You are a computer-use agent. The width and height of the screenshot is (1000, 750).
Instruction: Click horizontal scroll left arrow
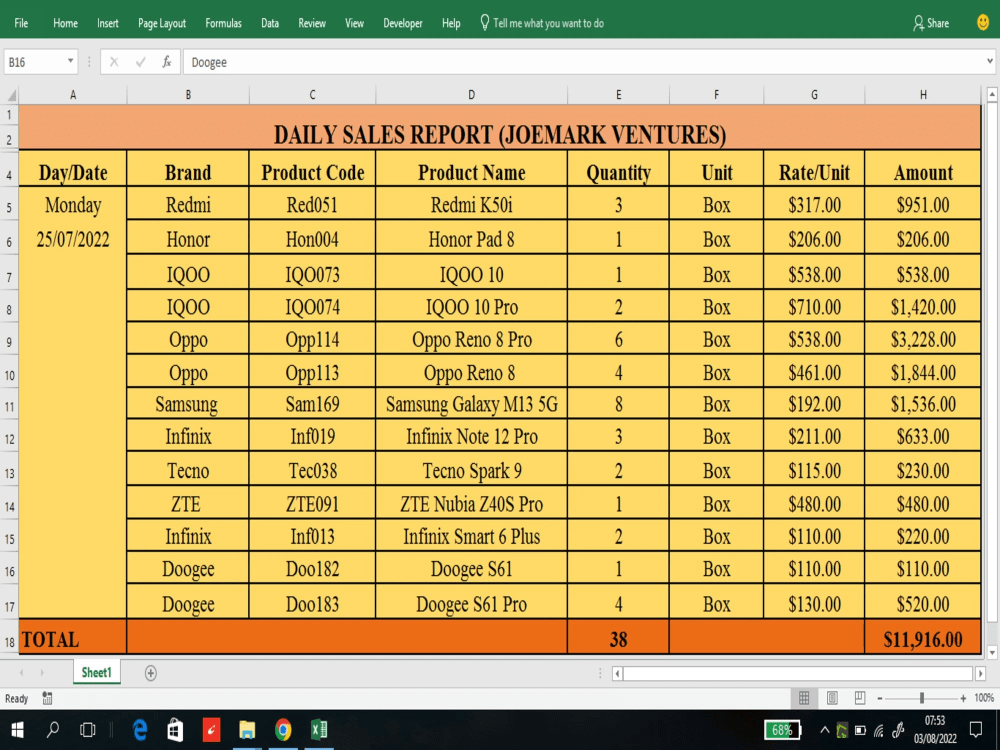pyautogui.click(x=617, y=673)
